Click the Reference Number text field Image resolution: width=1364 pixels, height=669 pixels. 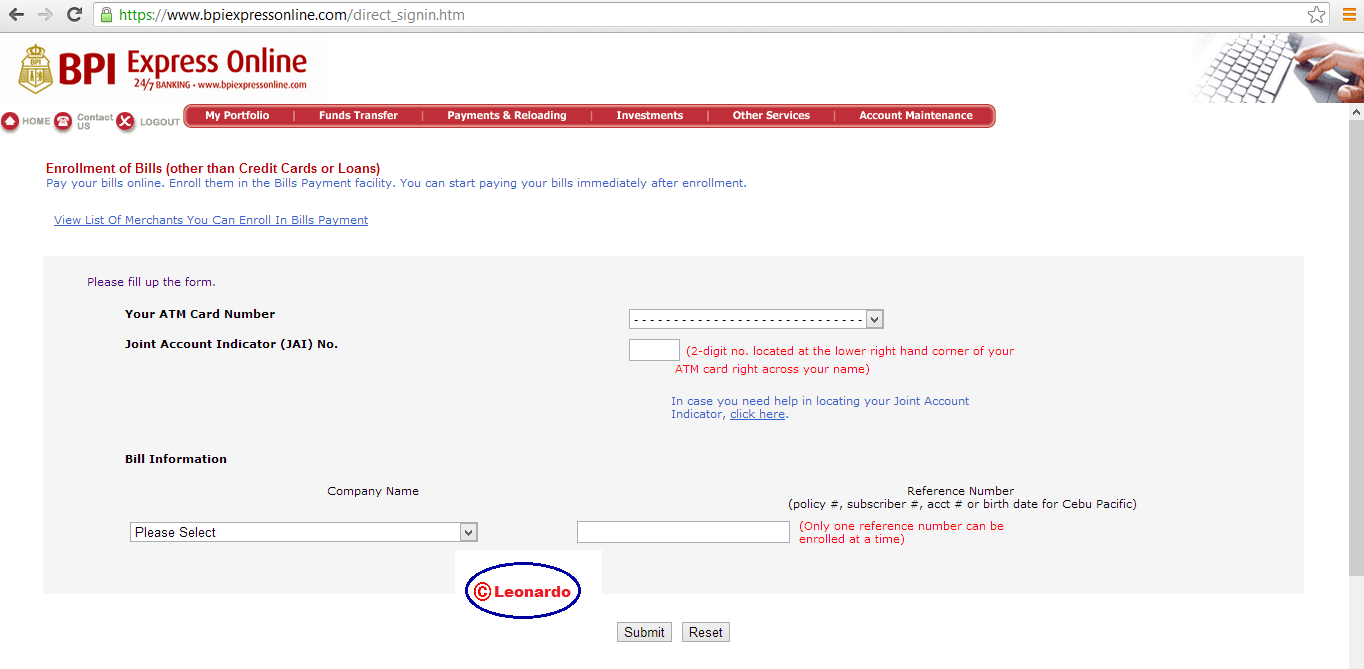683,532
